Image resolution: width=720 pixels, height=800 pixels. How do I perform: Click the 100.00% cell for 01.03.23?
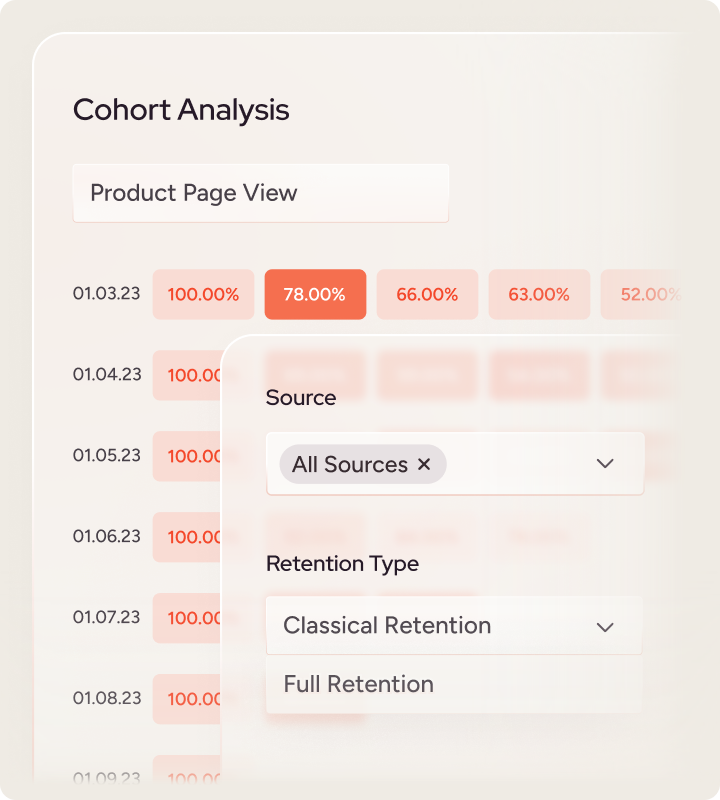pyautogui.click(x=203, y=294)
